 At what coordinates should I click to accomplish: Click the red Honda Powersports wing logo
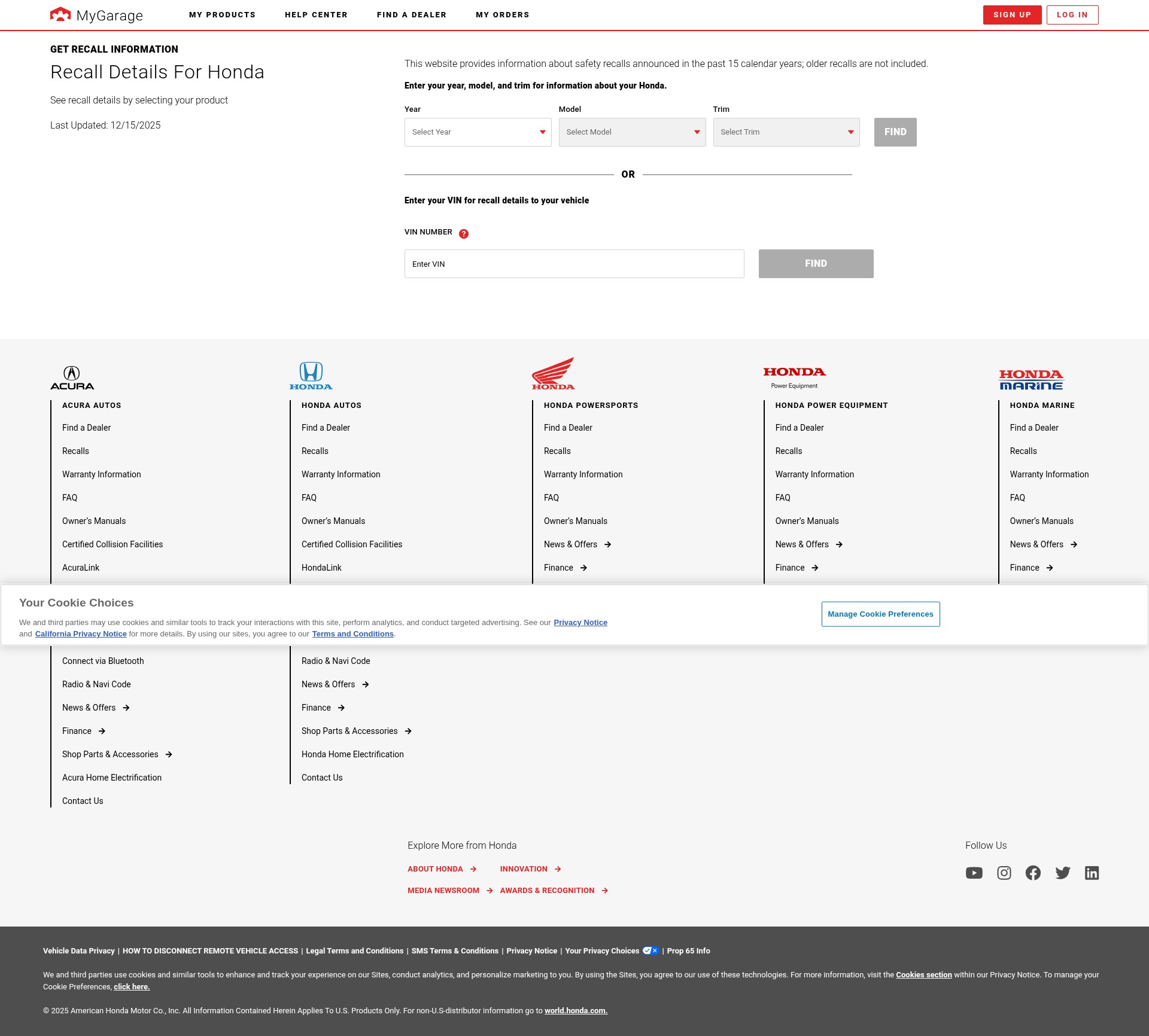554,373
